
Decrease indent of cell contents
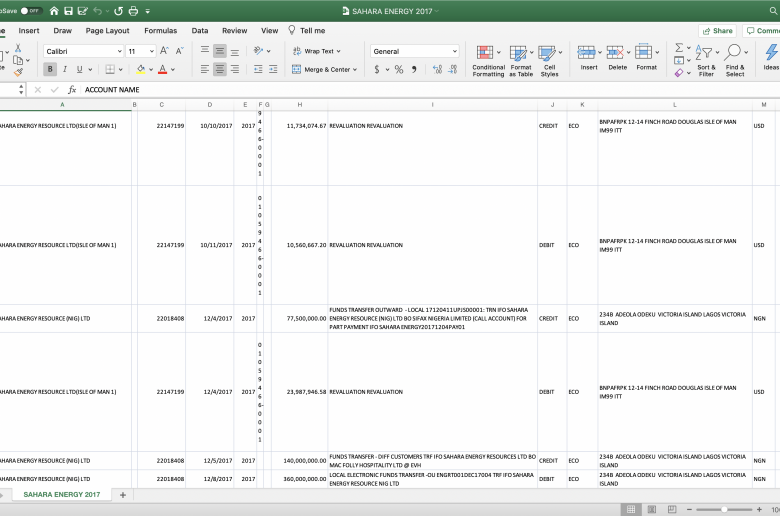click(258, 69)
